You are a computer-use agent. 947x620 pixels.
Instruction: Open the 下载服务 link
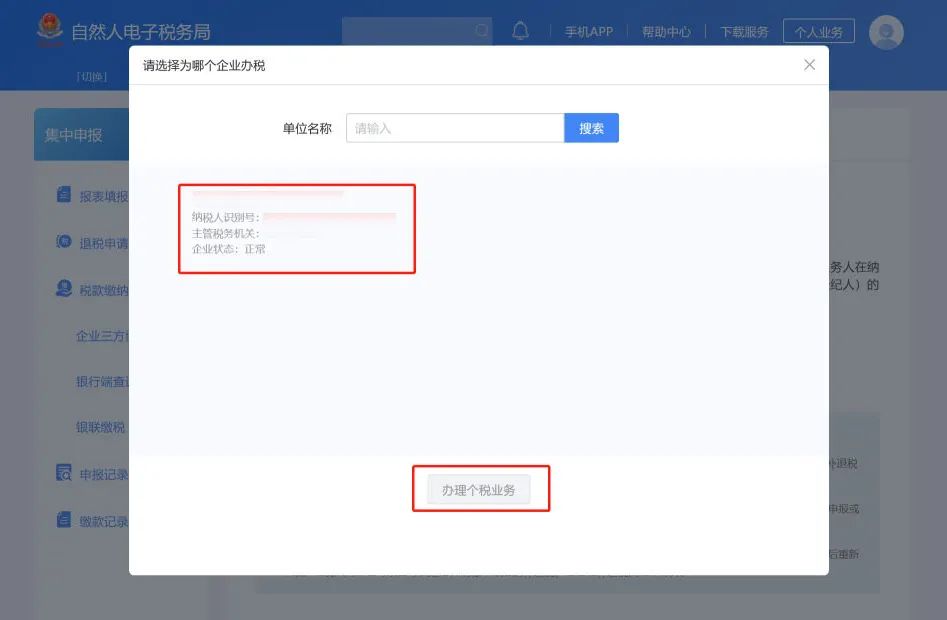tap(744, 31)
